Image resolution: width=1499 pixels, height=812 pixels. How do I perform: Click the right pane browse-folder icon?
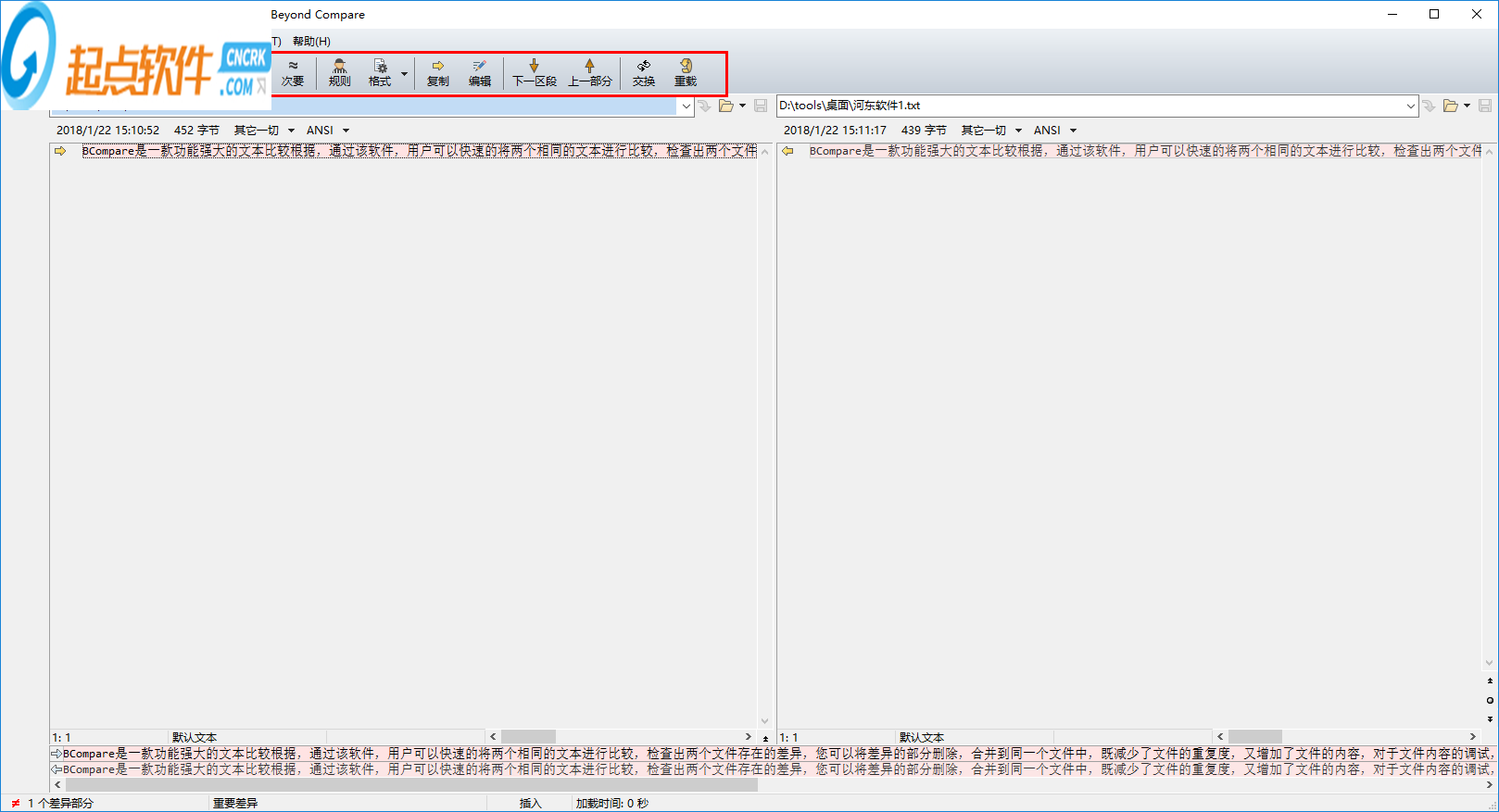point(1451,106)
